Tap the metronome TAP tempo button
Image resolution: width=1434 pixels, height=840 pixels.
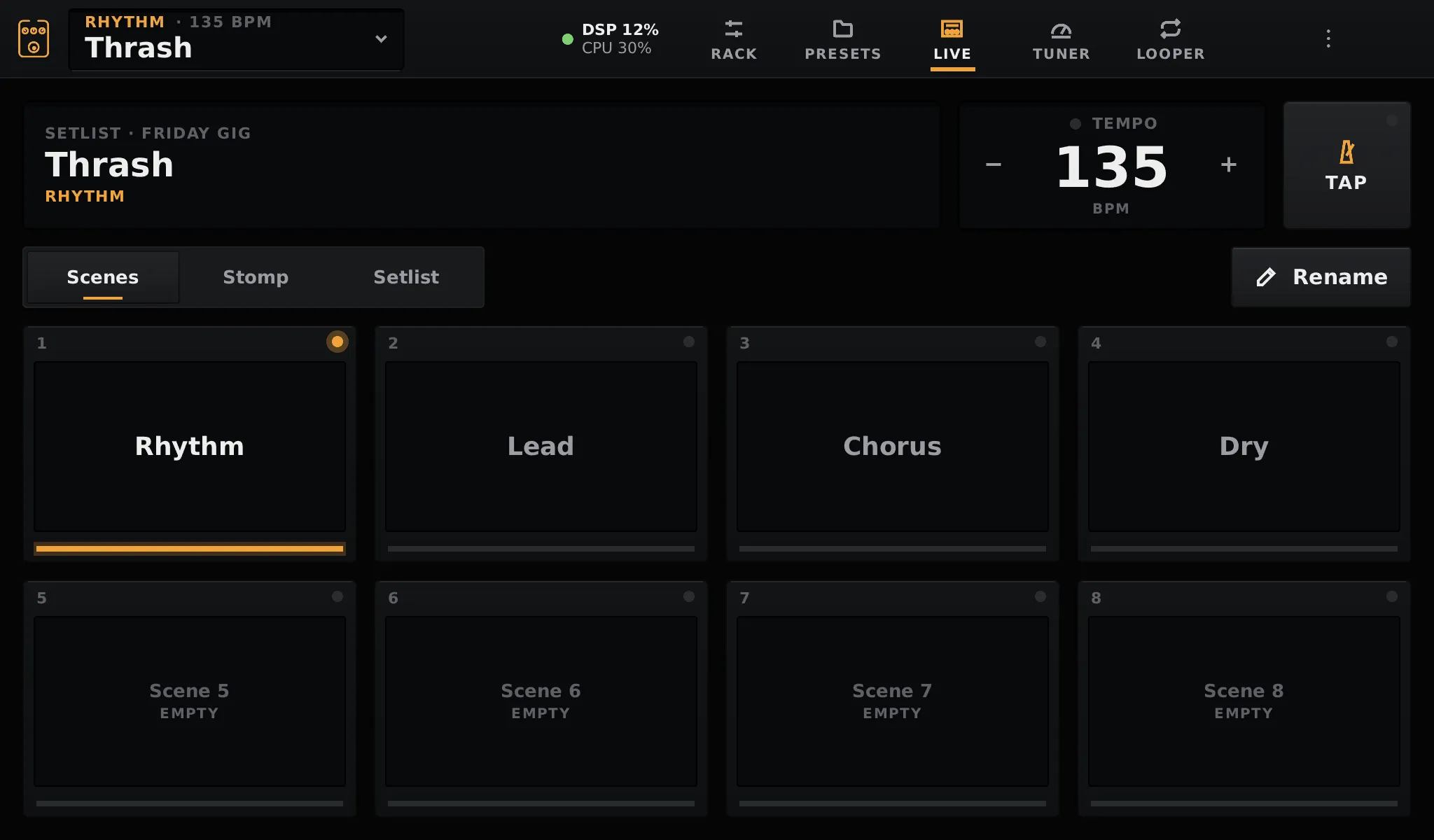(1346, 165)
